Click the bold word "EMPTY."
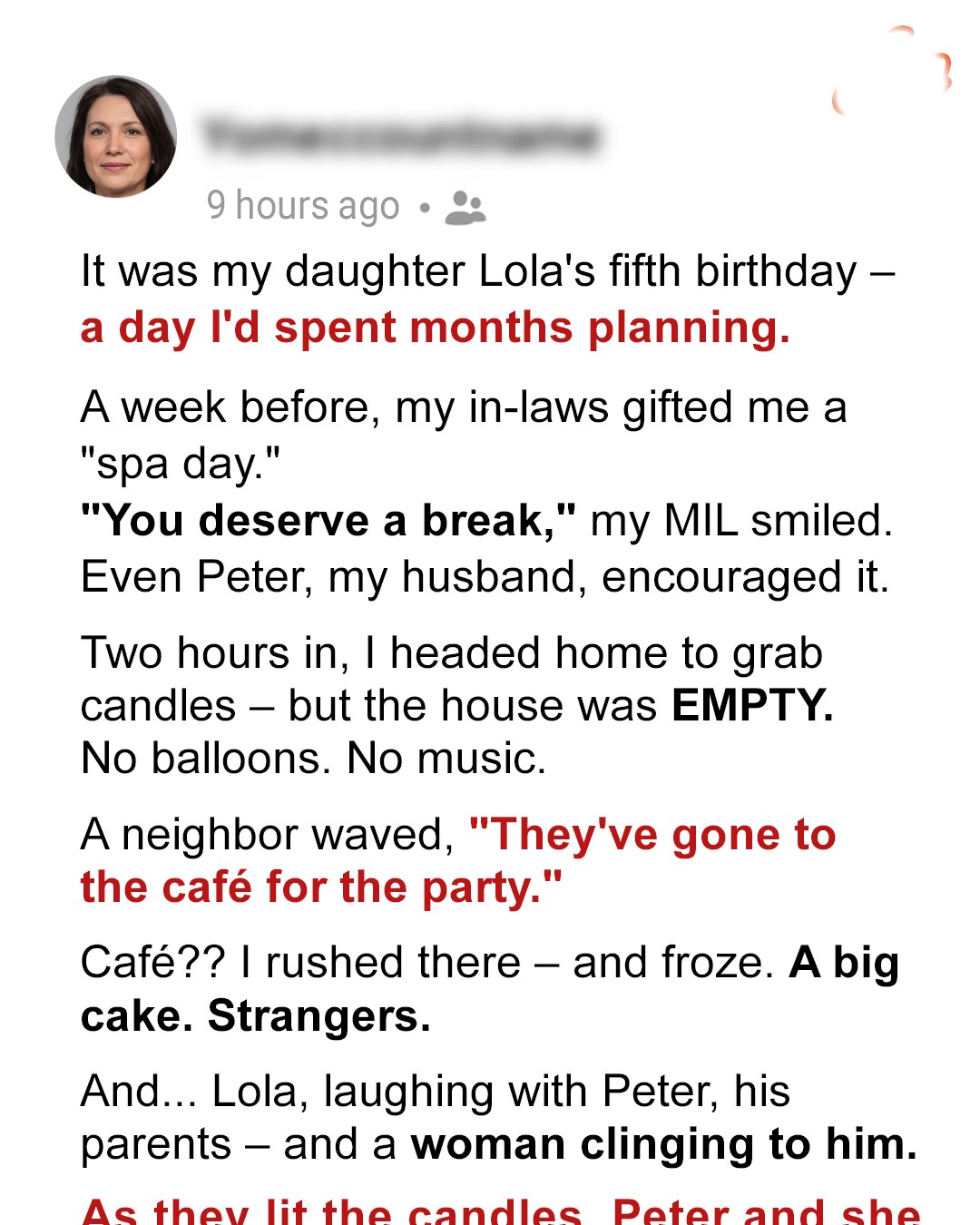The height and width of the screenshot is (1225, 980). [x=752, y=705]
